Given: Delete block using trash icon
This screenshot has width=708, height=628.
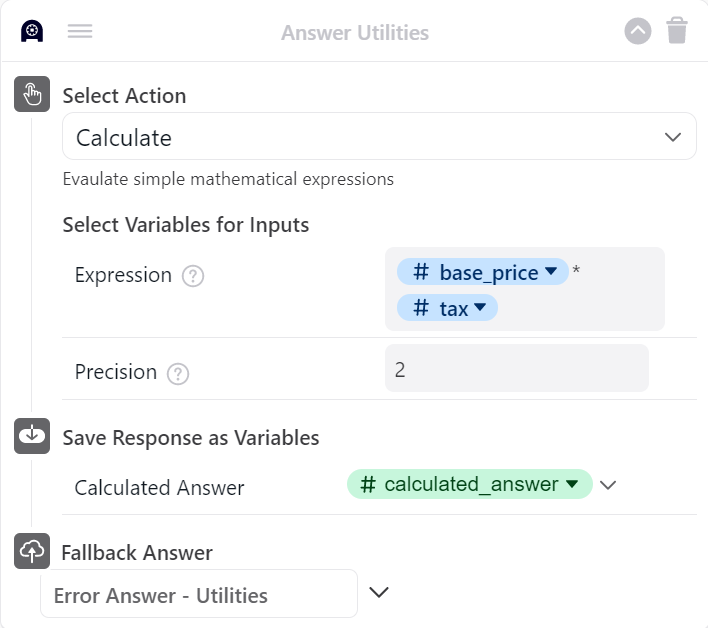Looking at the screenshot, I should click(x=677, y=31).
